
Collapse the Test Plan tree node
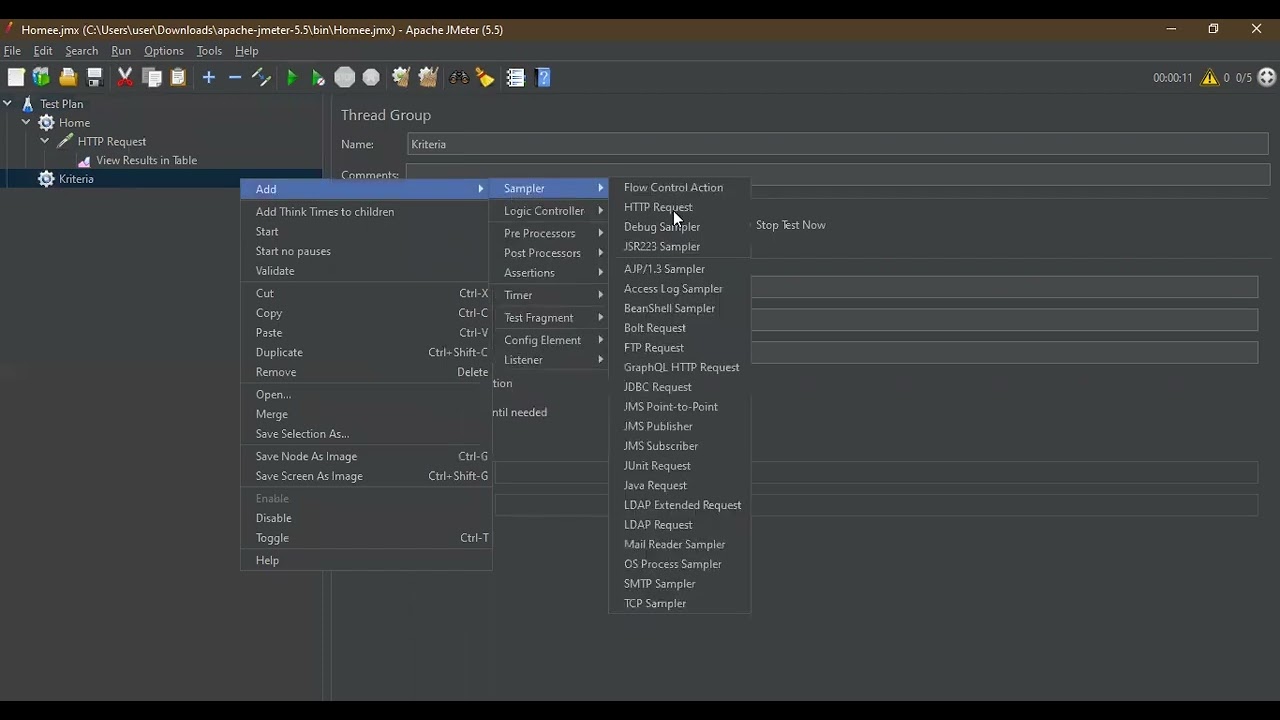tap(7, 103)
